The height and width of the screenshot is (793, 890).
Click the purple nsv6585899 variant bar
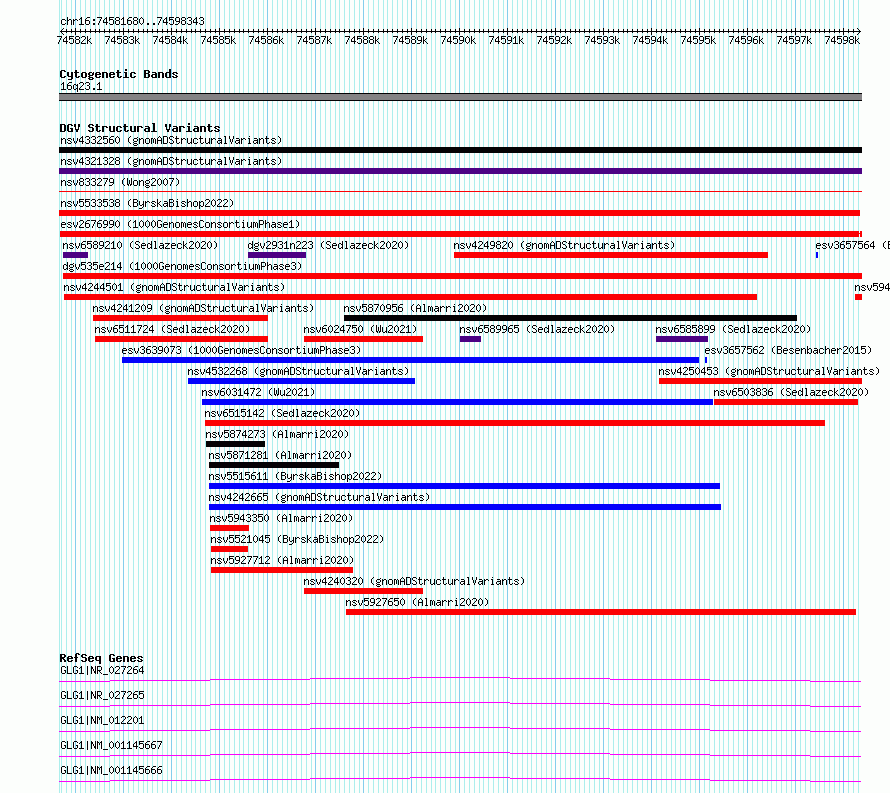[x=682, y=339]
